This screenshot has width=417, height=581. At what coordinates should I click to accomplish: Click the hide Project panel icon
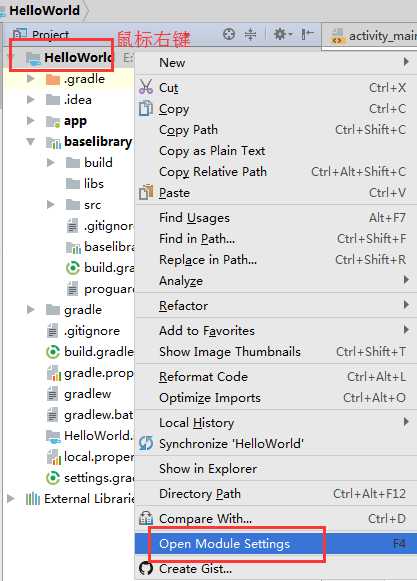pos(307,34)
